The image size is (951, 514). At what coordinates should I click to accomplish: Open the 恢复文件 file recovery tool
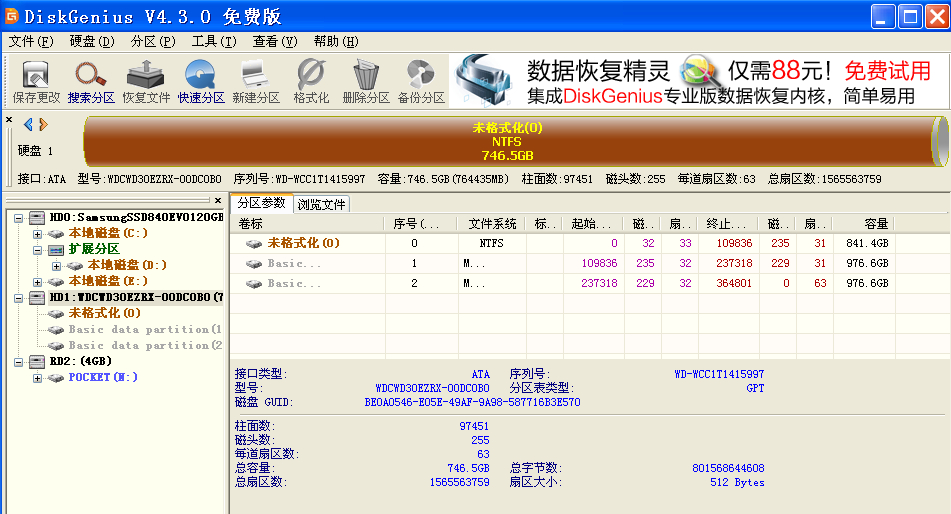pyautogui.click(x=146, y=82)
